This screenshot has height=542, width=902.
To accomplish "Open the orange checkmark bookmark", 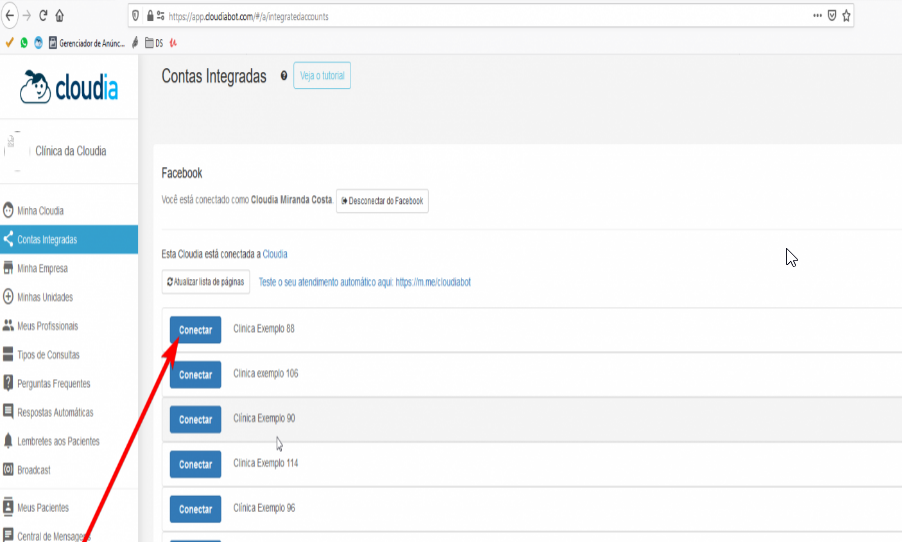I will click(x=9, y=43).
